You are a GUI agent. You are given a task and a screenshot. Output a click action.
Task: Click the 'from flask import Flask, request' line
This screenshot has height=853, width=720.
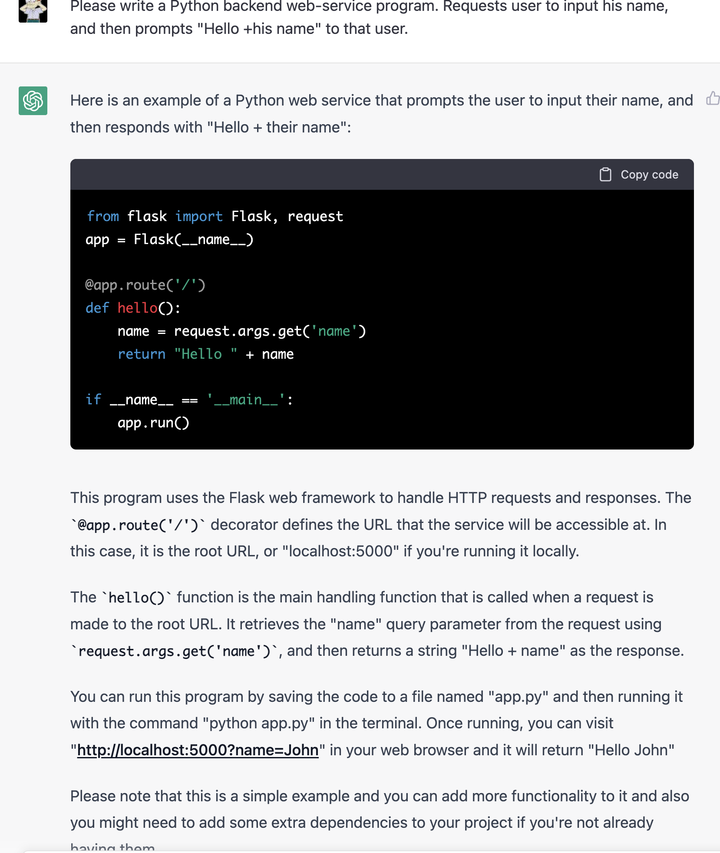[215, 217]
